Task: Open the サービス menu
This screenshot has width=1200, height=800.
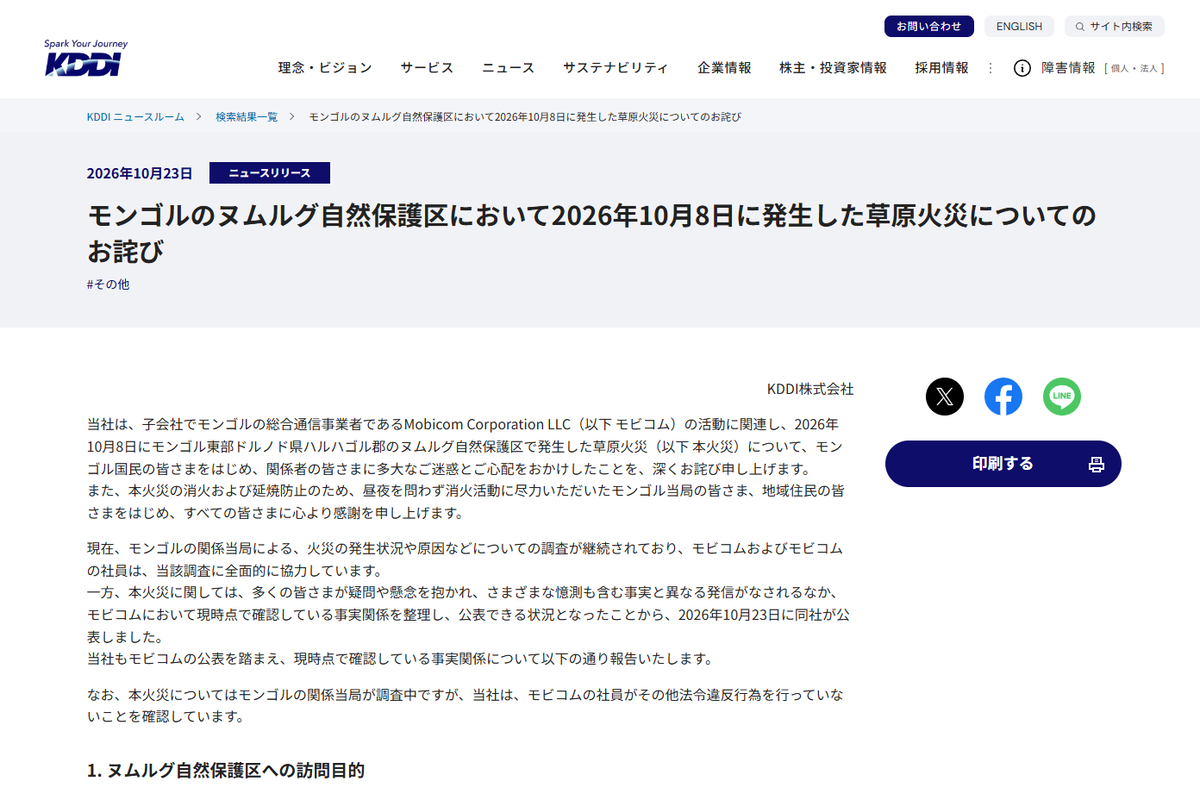Action: click(x=427, y=68)
